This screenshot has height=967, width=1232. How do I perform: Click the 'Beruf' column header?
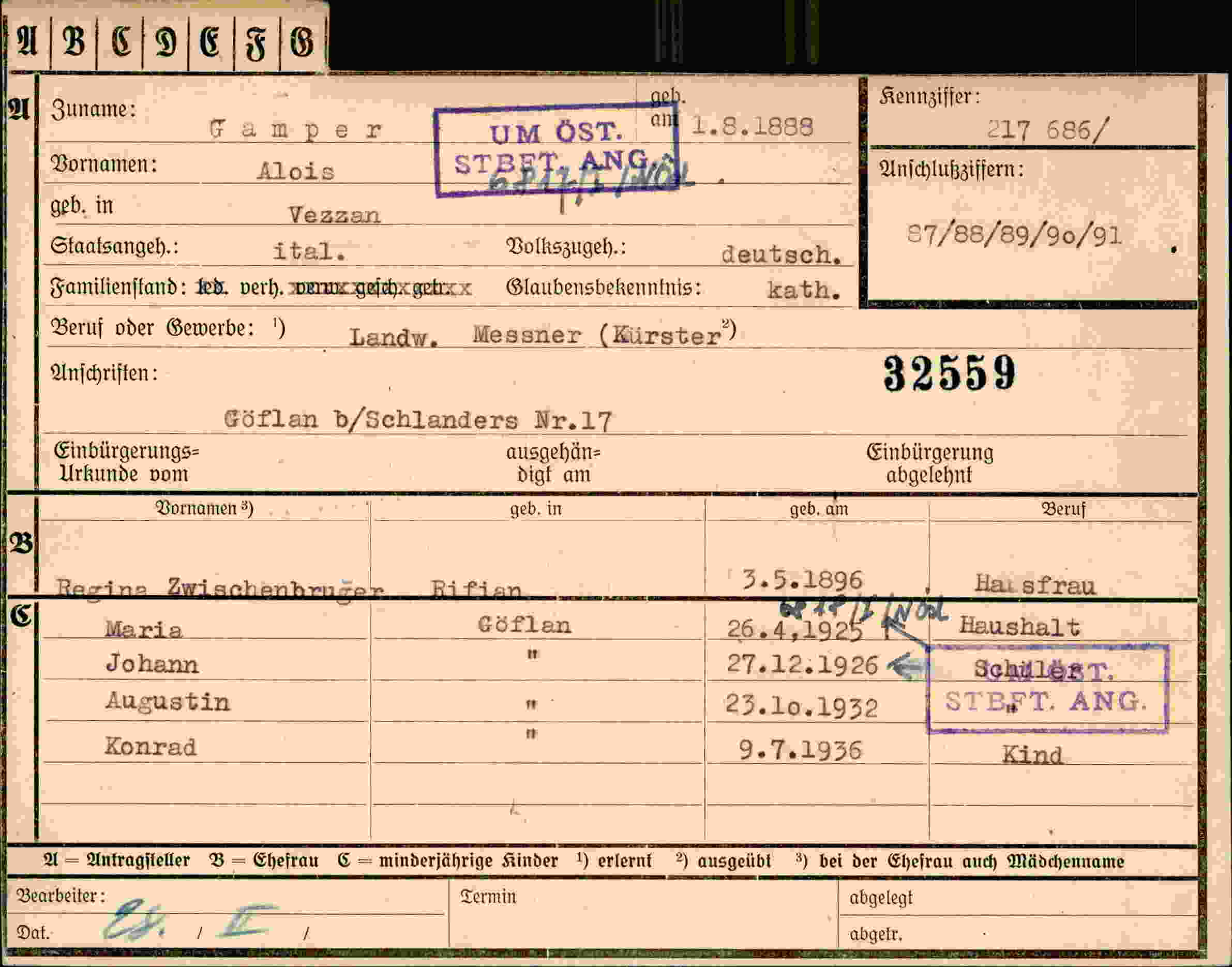point(1063,509)
